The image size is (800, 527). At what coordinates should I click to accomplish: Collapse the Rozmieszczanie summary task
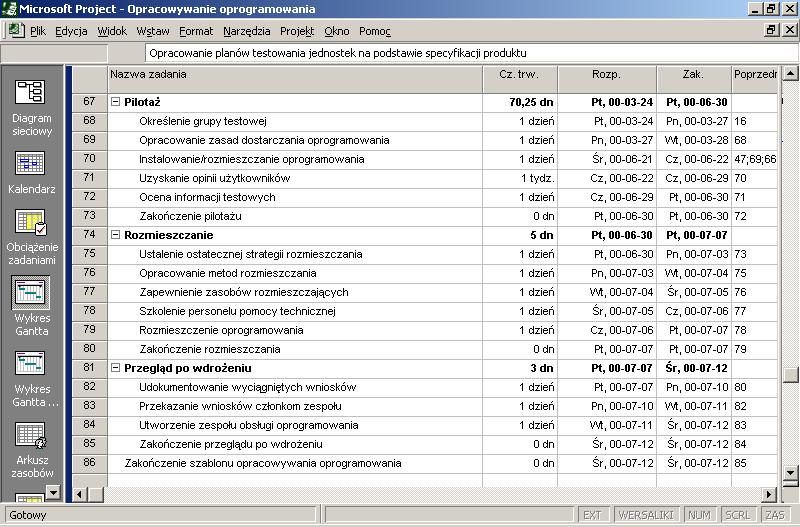pos(116,235)
